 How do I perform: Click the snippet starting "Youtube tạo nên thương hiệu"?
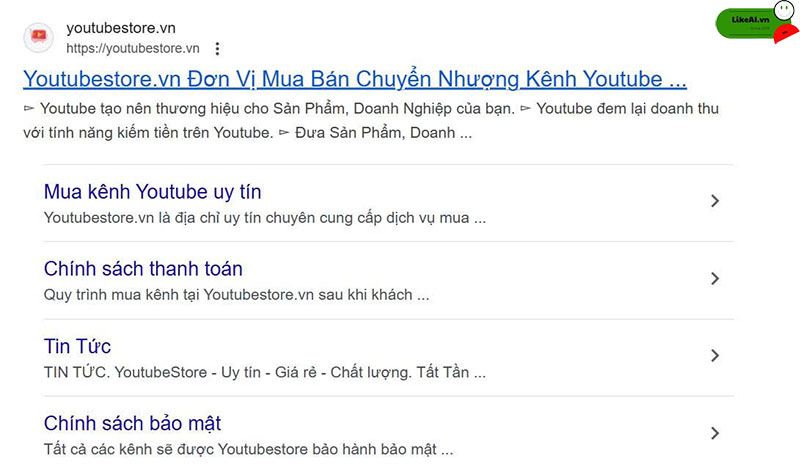click(x=371, y=120)
